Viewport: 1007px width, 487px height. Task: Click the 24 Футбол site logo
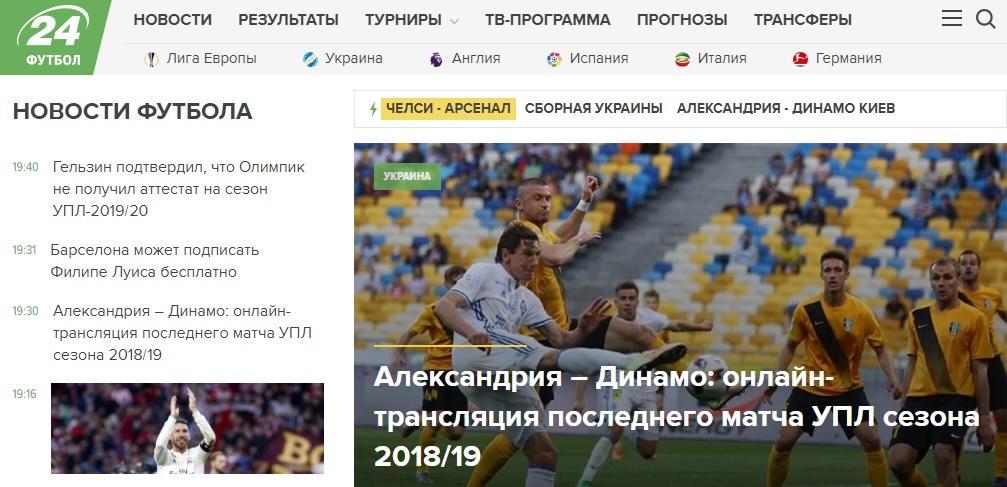(x=54, y=36)
